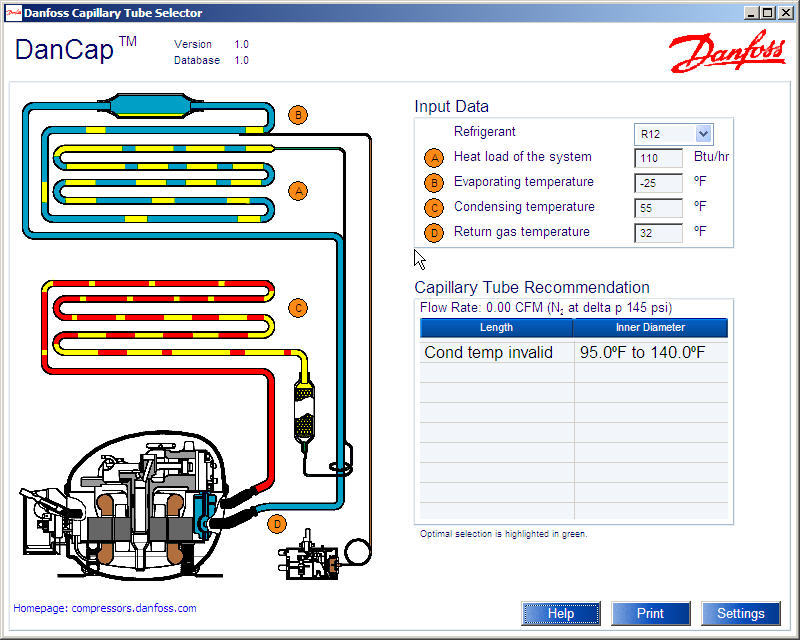Click the orange D circle beside Return gas temperature
The height and width of the screenshot is (640, 800).
[434, 232]
